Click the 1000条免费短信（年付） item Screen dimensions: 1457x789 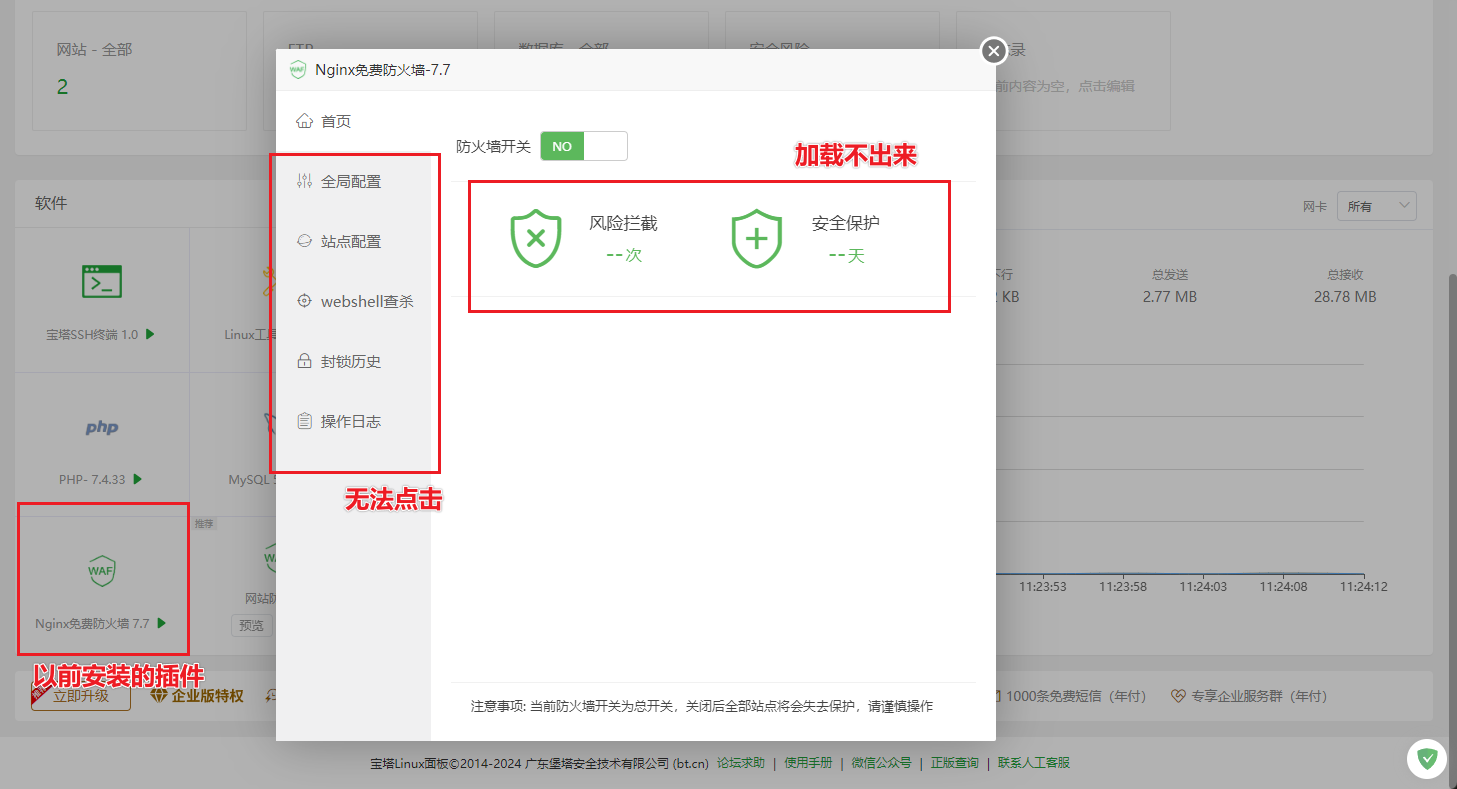pyautogui.click(x=1067, y=696)
